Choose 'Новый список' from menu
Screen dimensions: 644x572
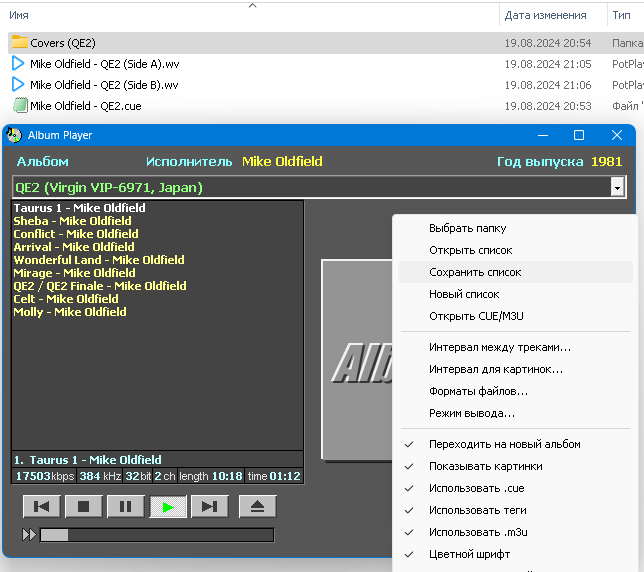pyautogui.click(x=515, y=294)
